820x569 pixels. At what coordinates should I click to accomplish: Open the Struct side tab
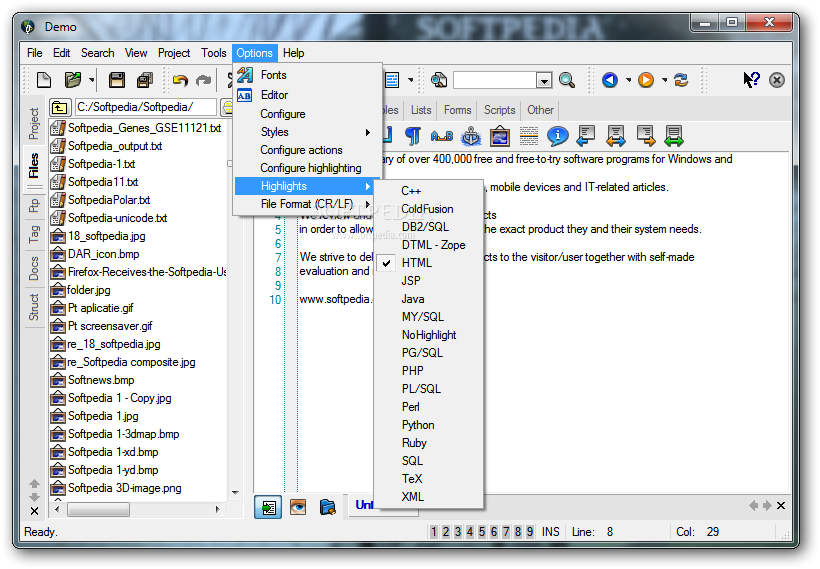[x=34, y=306]
